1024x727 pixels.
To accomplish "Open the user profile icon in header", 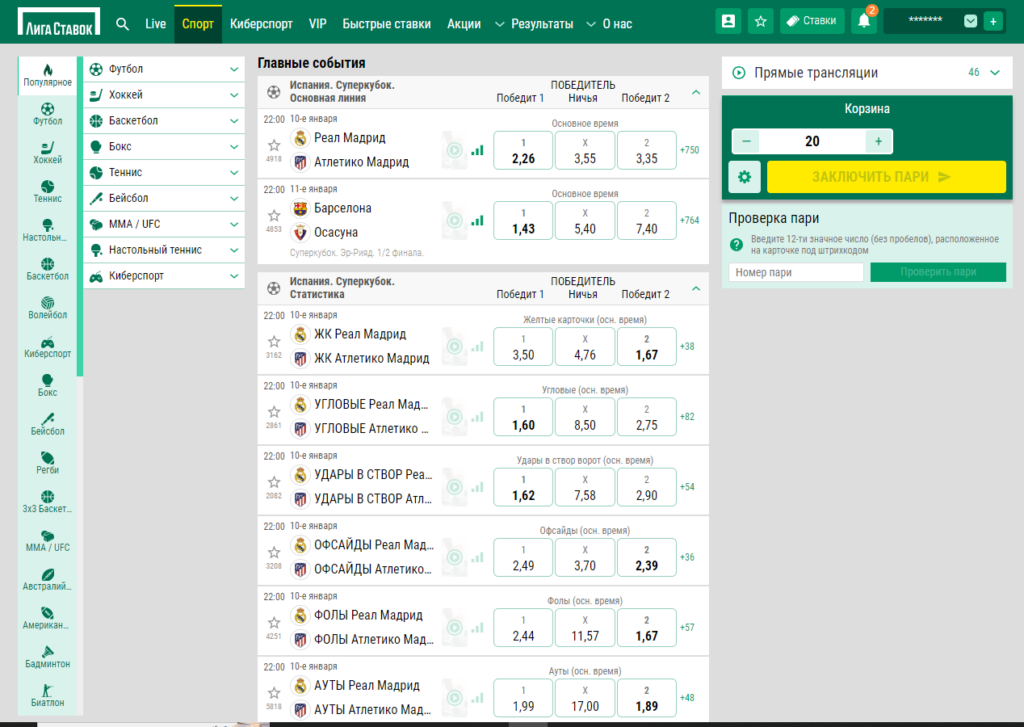I will tap(728, 22).
